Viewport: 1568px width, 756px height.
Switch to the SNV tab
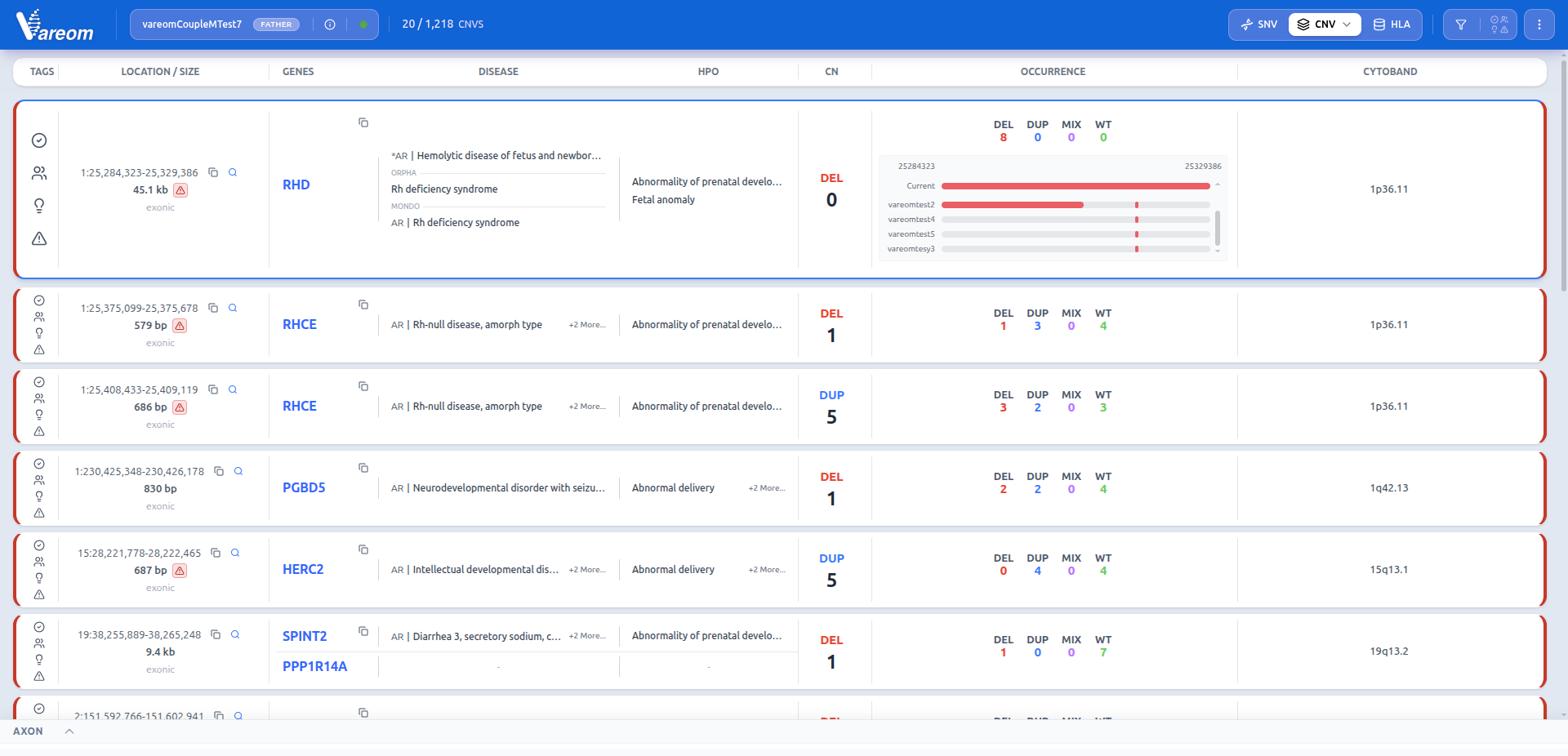pos(1258,24)
